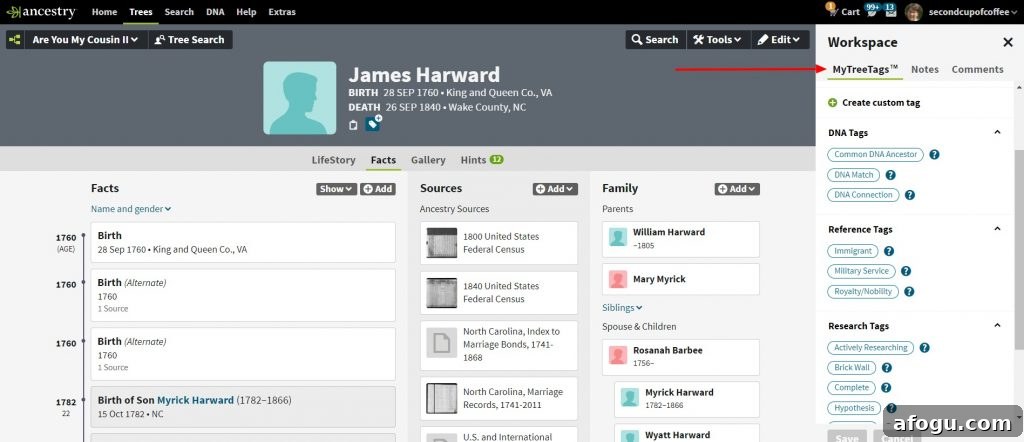This screenshot has width=1024, height=442.
Task: Toggle the Actively Researching tag
Action: [x=871, y=347]
